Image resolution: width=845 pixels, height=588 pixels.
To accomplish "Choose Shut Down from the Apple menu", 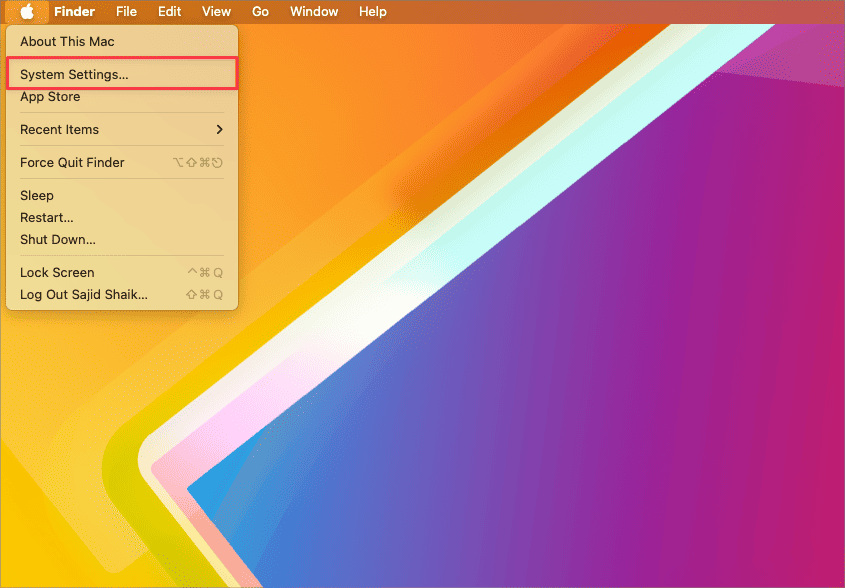I will coord(58,240).
